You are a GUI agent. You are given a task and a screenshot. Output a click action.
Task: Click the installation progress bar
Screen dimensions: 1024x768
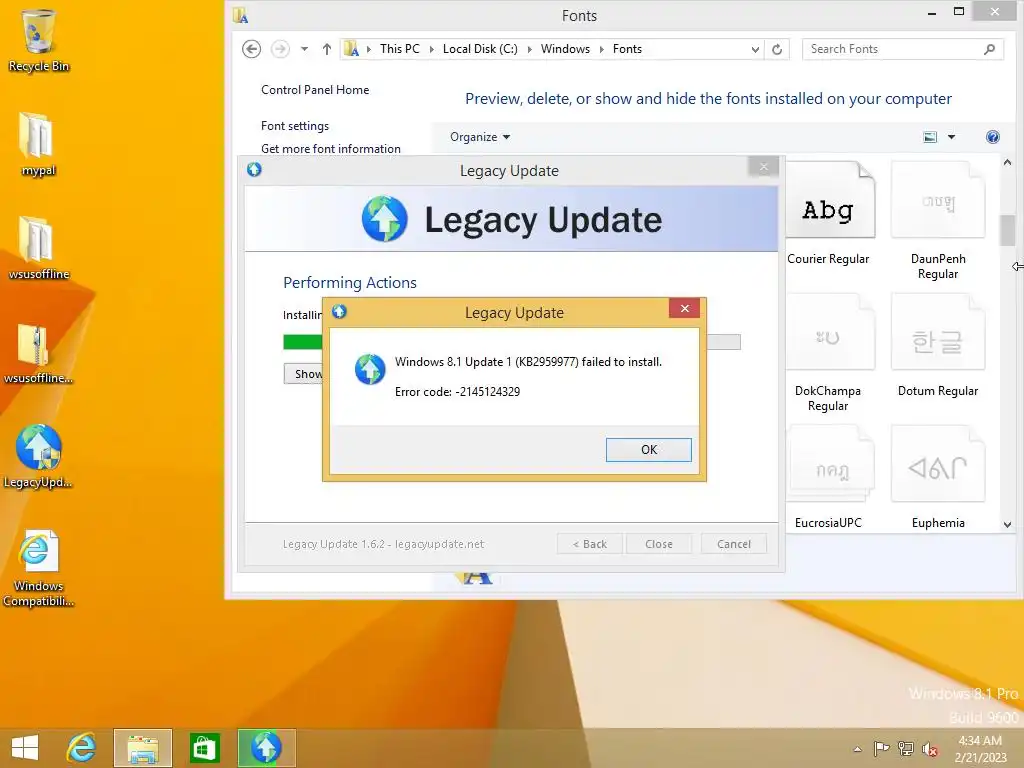511,342
